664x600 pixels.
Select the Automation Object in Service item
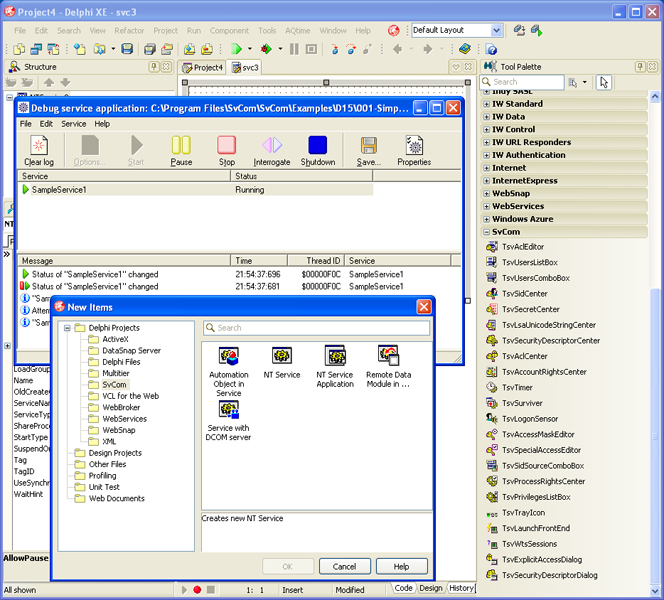click(229, 372)
